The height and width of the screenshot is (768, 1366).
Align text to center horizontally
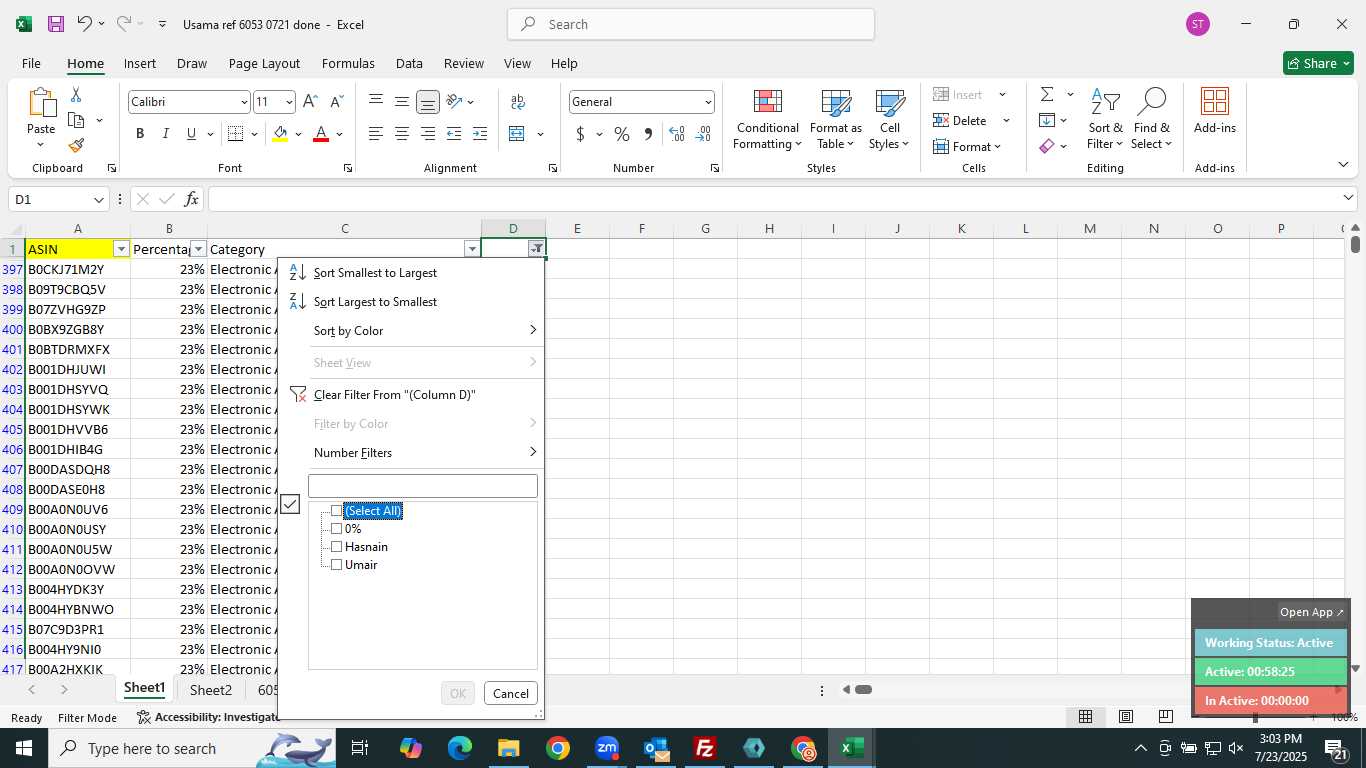pyautogui.click(x=402, y=133)
